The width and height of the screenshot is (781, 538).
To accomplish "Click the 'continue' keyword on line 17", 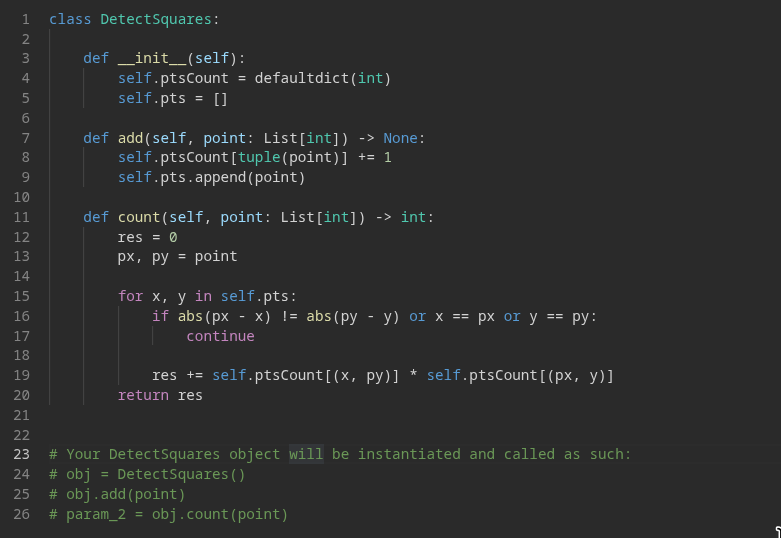I will click(x=221, y=336).
